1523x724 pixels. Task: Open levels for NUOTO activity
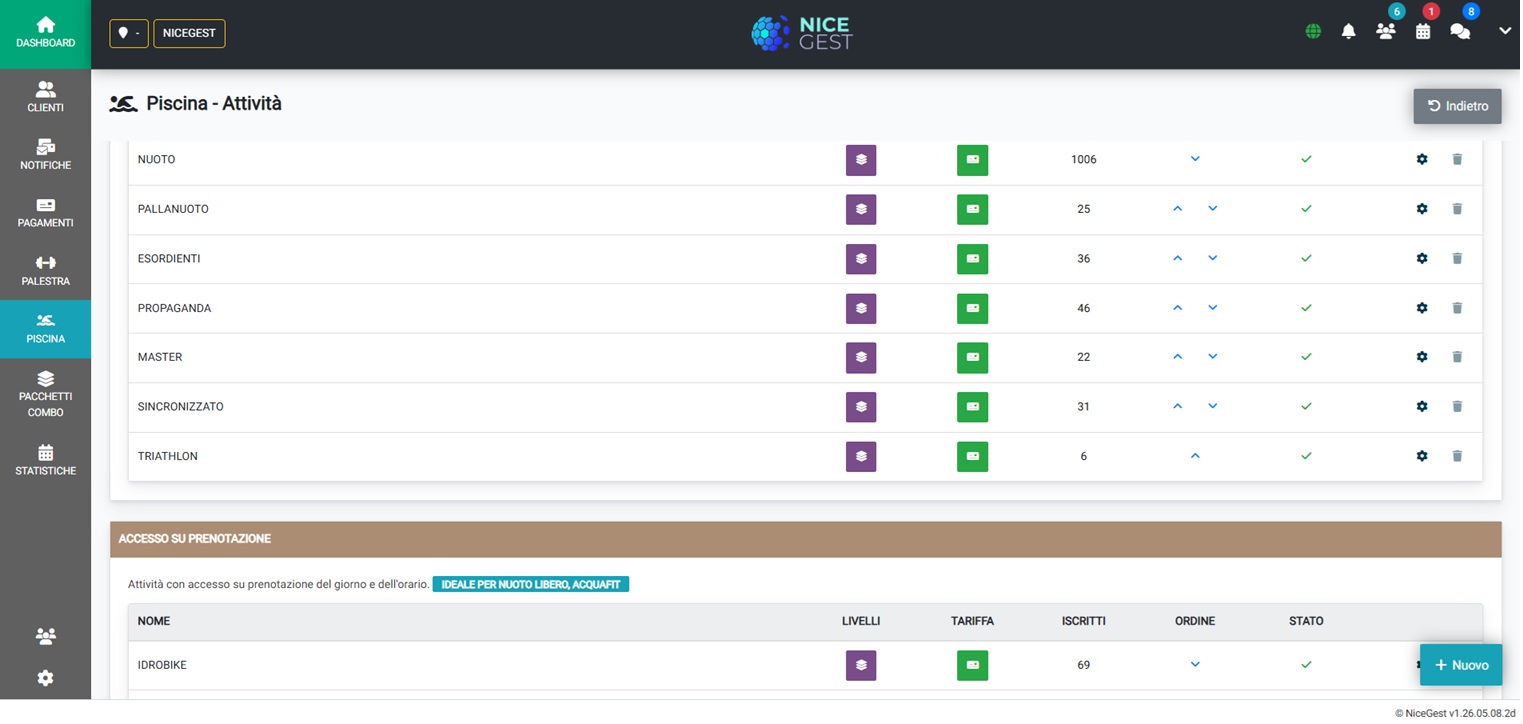point(860,160)
